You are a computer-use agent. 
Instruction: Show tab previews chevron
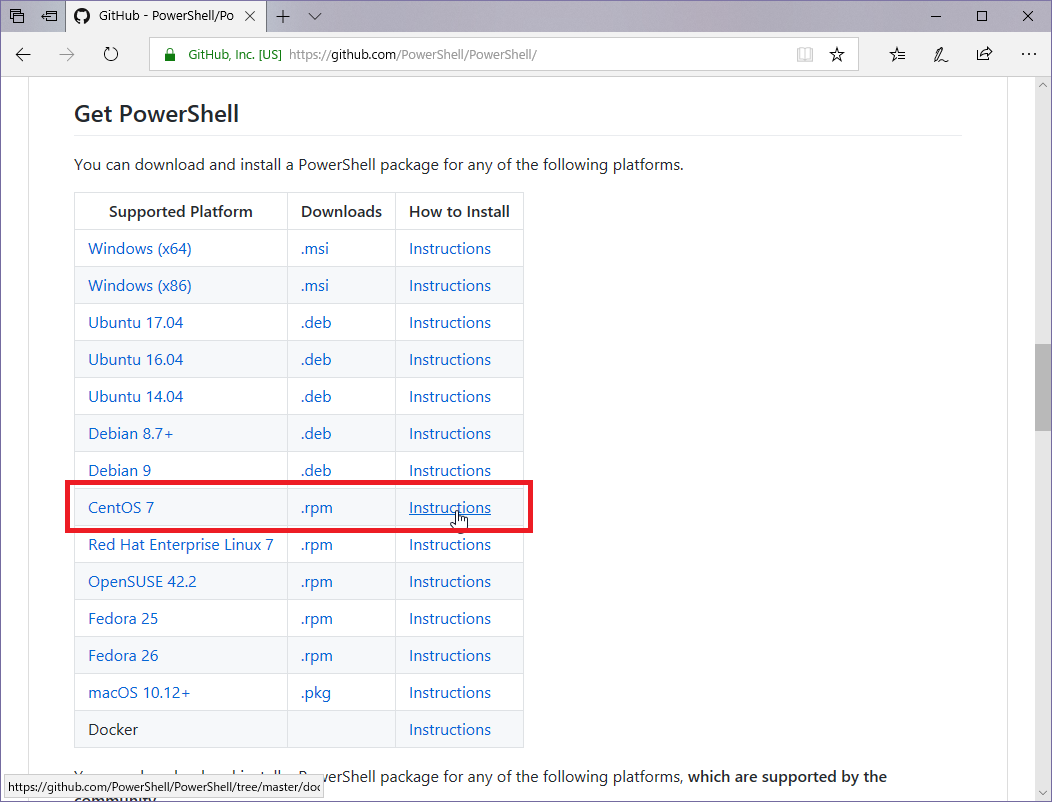[x=315, y=16]
